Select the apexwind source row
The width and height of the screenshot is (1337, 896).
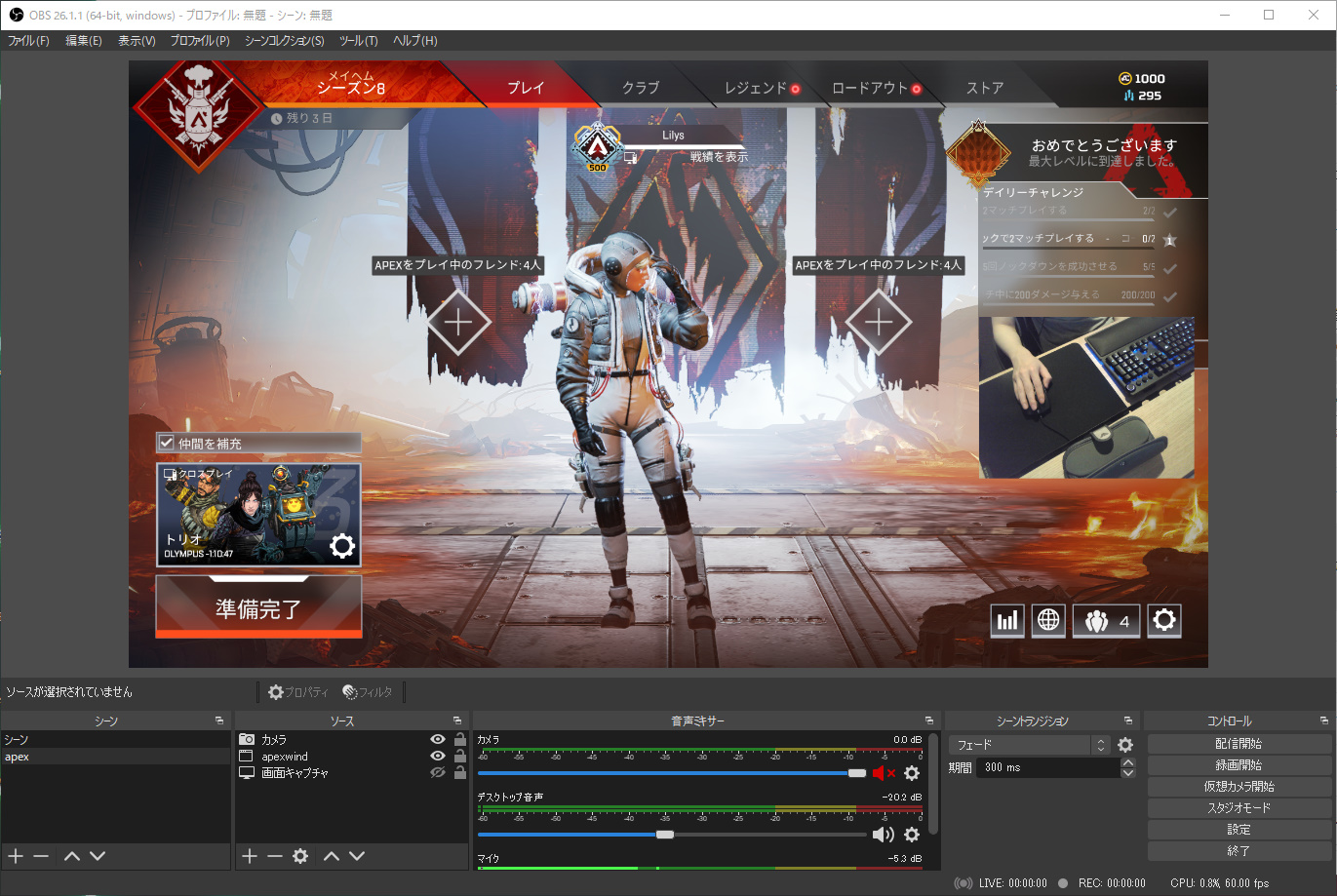pyautogui.click(x=352, y=757)
